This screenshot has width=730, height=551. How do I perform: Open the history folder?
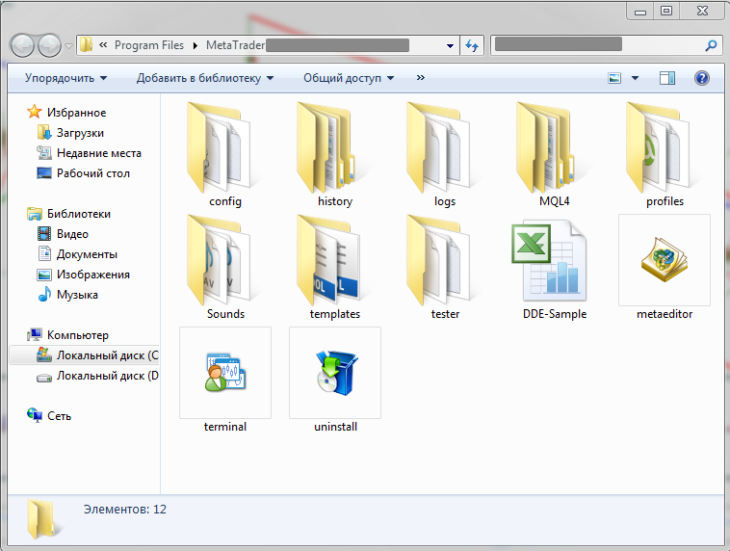(335, 154)
